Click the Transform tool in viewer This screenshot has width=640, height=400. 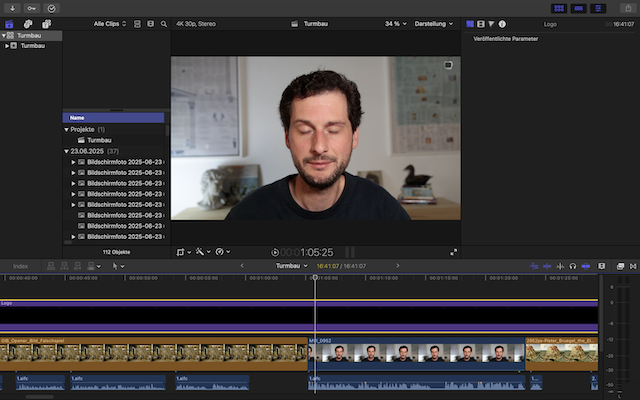click(x=180, y=252)
